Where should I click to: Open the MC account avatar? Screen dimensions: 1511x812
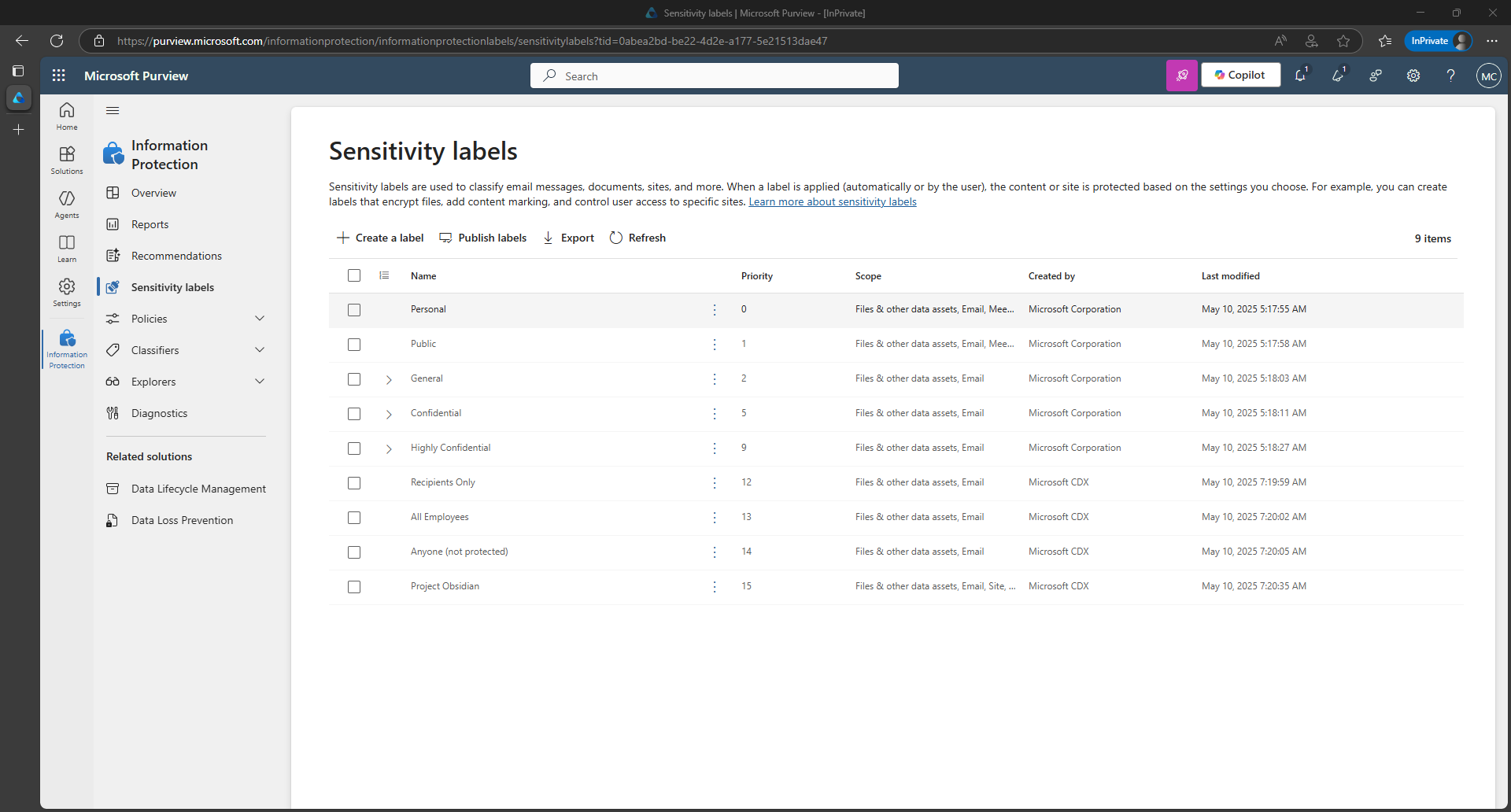[1488, 76]
